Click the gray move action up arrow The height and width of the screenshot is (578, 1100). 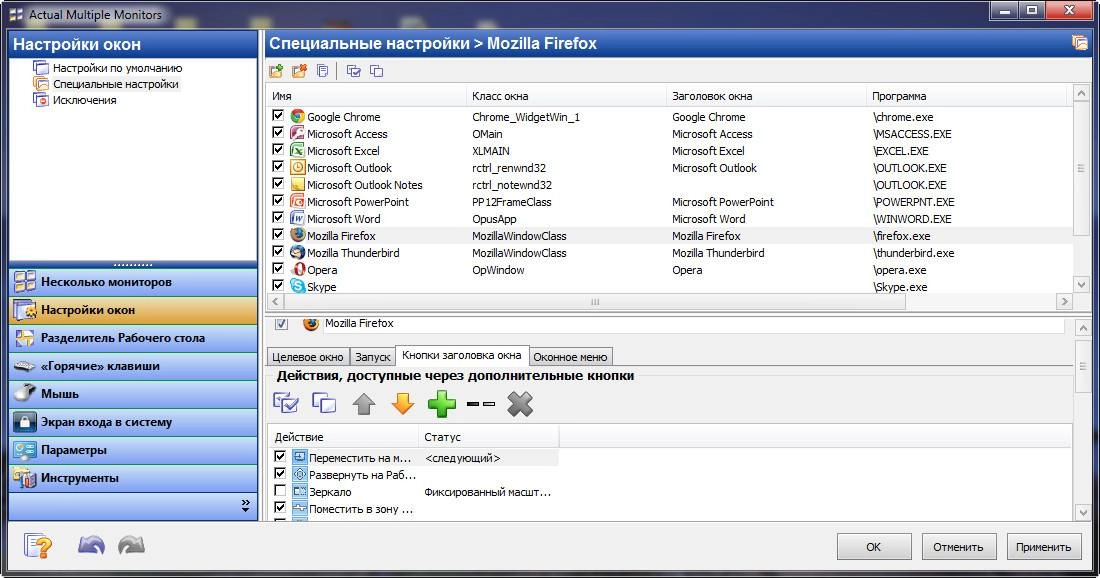click(x=363, y=404)
